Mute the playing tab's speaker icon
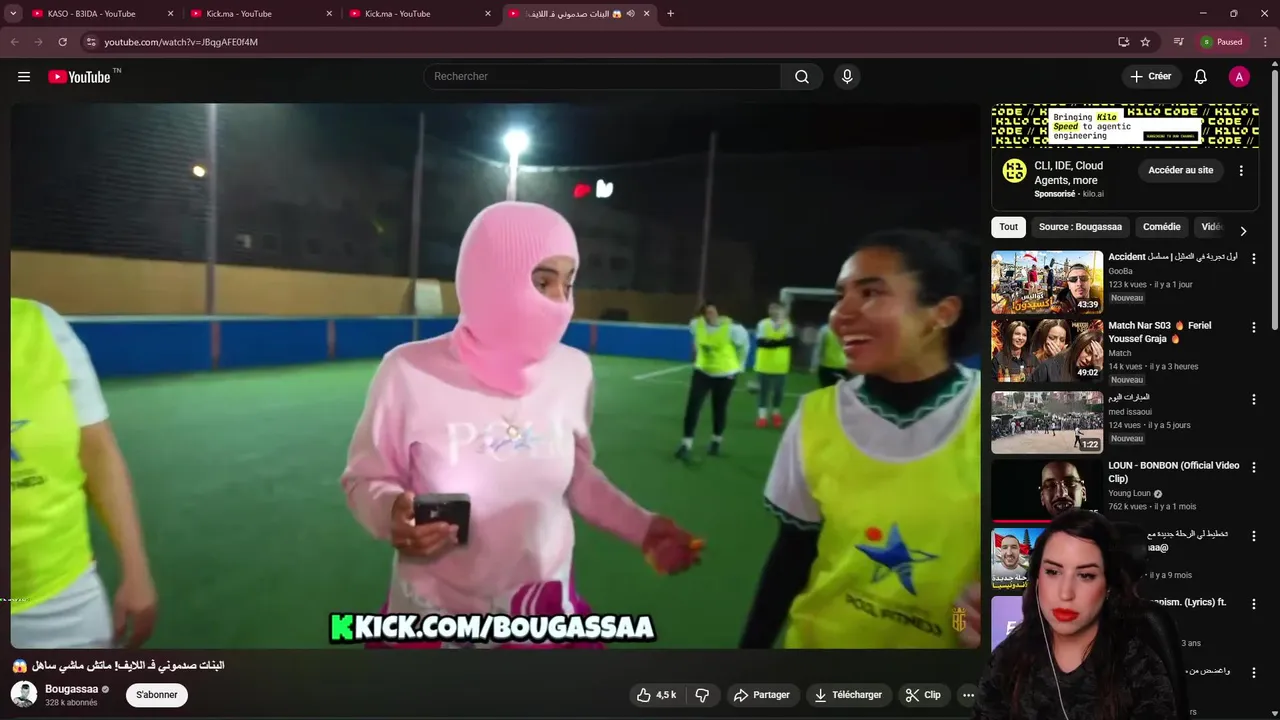 point(630,14)
